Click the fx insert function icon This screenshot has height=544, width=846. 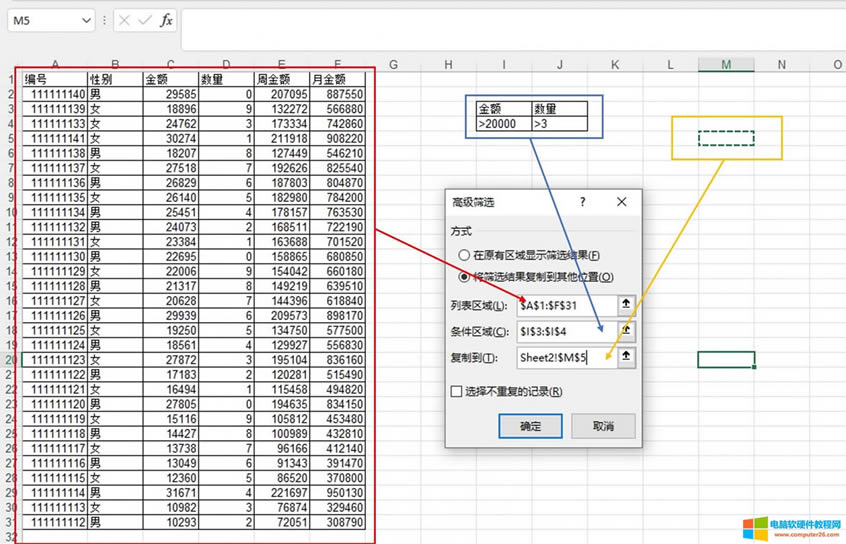pos(166,20)
